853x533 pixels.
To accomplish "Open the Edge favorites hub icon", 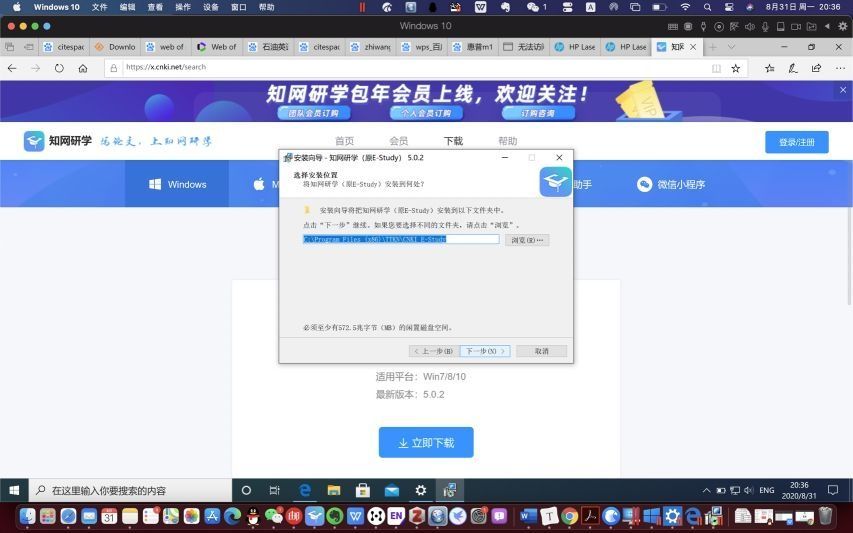I will tap(769, 68).
